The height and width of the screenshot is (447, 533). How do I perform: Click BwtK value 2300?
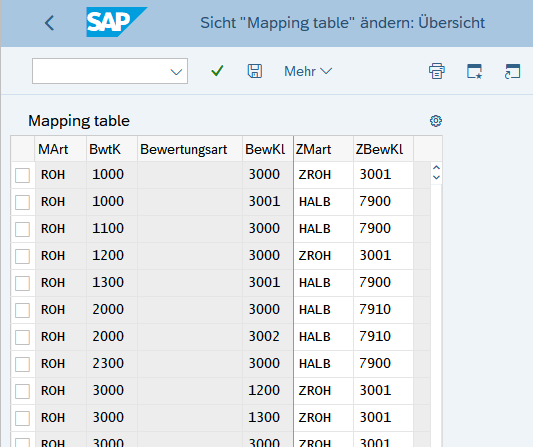click(108, 363)
